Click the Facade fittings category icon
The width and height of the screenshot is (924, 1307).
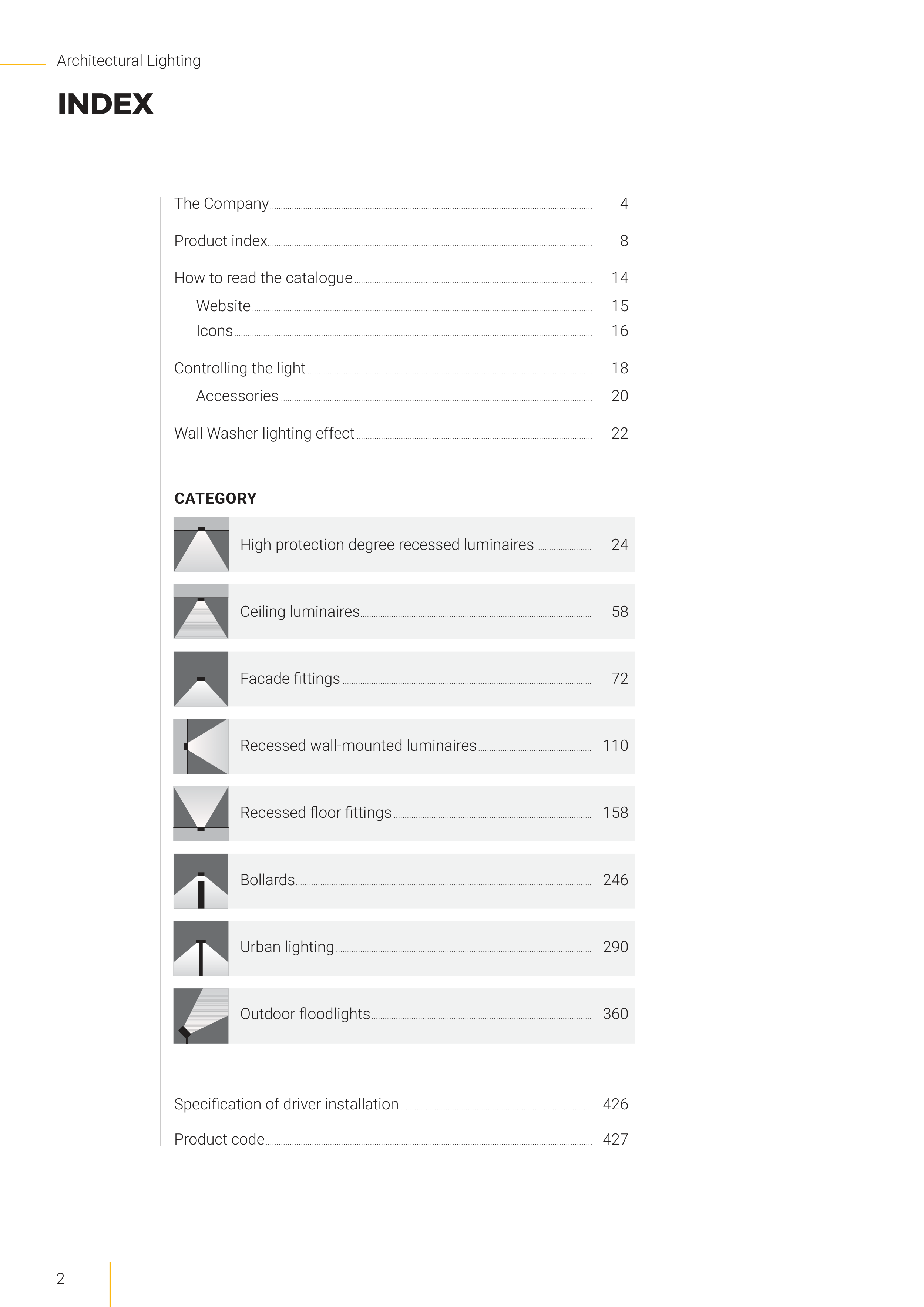click(x=201, y=679)
